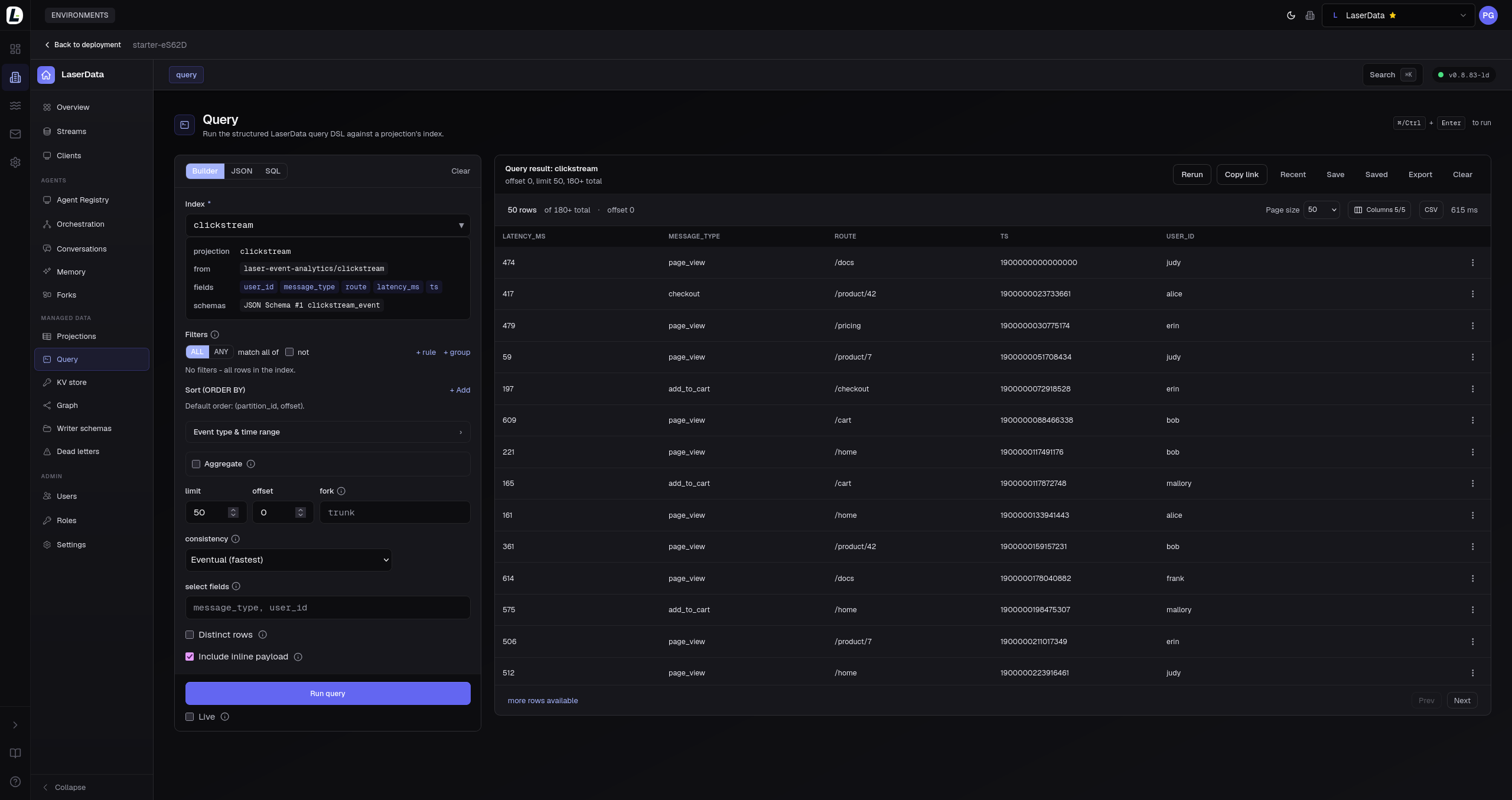This screenshot has width=1512, height=800.
Task: Toggle the 'not' filter checkbox
Action: (x=289, y=352)
